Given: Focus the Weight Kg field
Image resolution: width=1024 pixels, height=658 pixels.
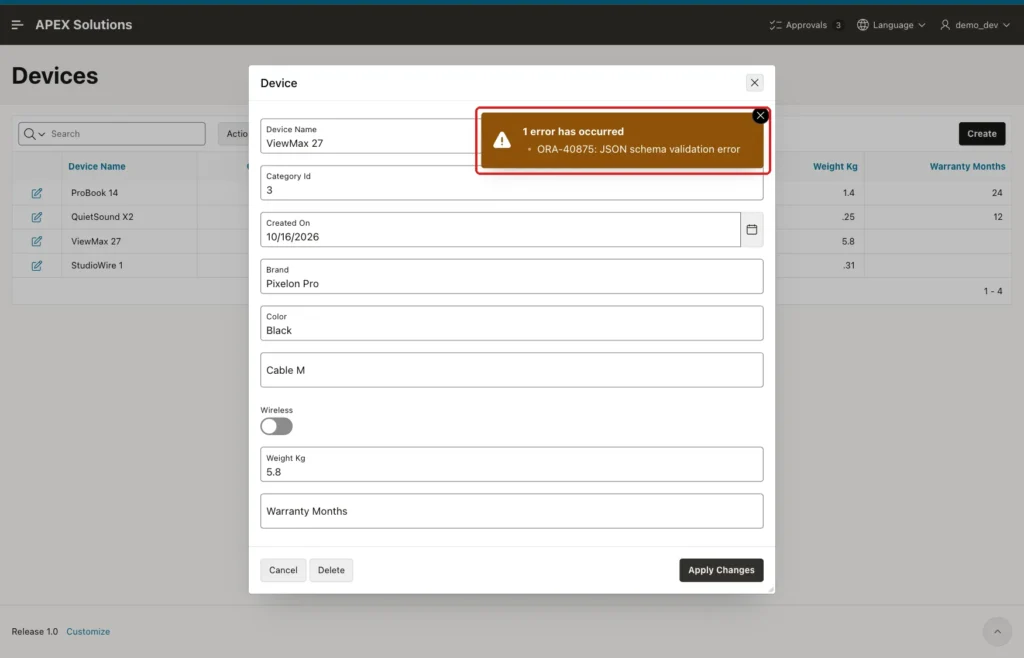Looking at the screenshot, I should click(511, 464).
